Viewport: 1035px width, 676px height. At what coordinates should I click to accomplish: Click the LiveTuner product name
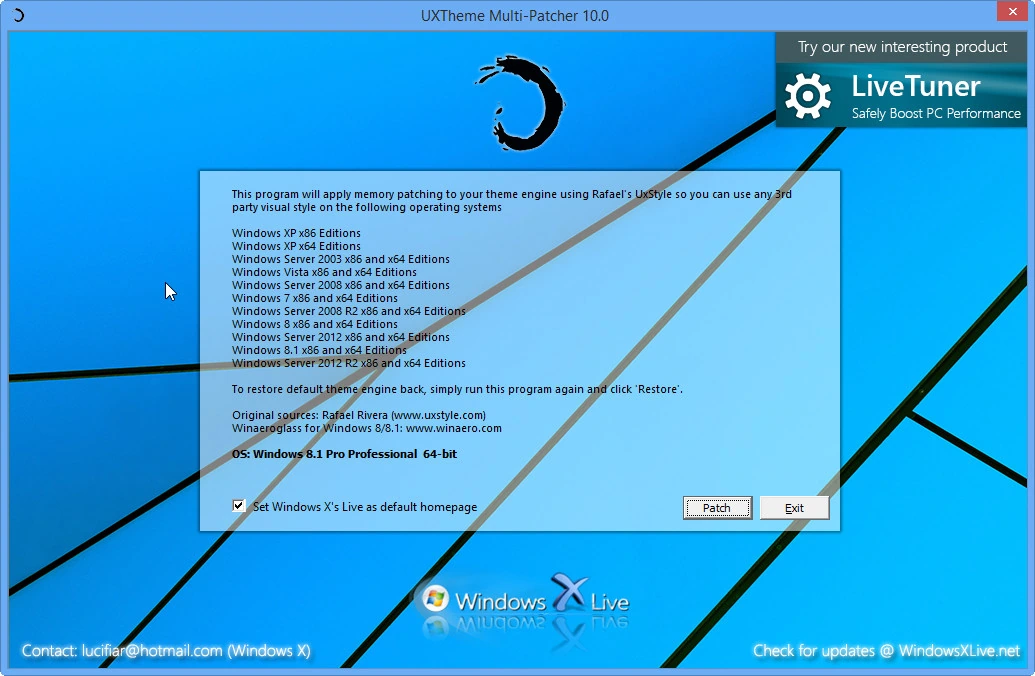coord(916,86)
